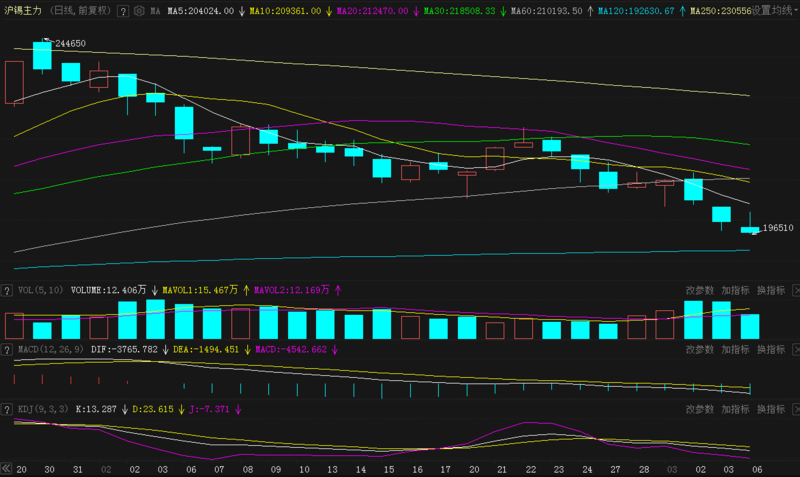The height and width of the screenshot is (477, 800).
Task: Click 加指标 in the KDJ panel
Action: (736, 409)
